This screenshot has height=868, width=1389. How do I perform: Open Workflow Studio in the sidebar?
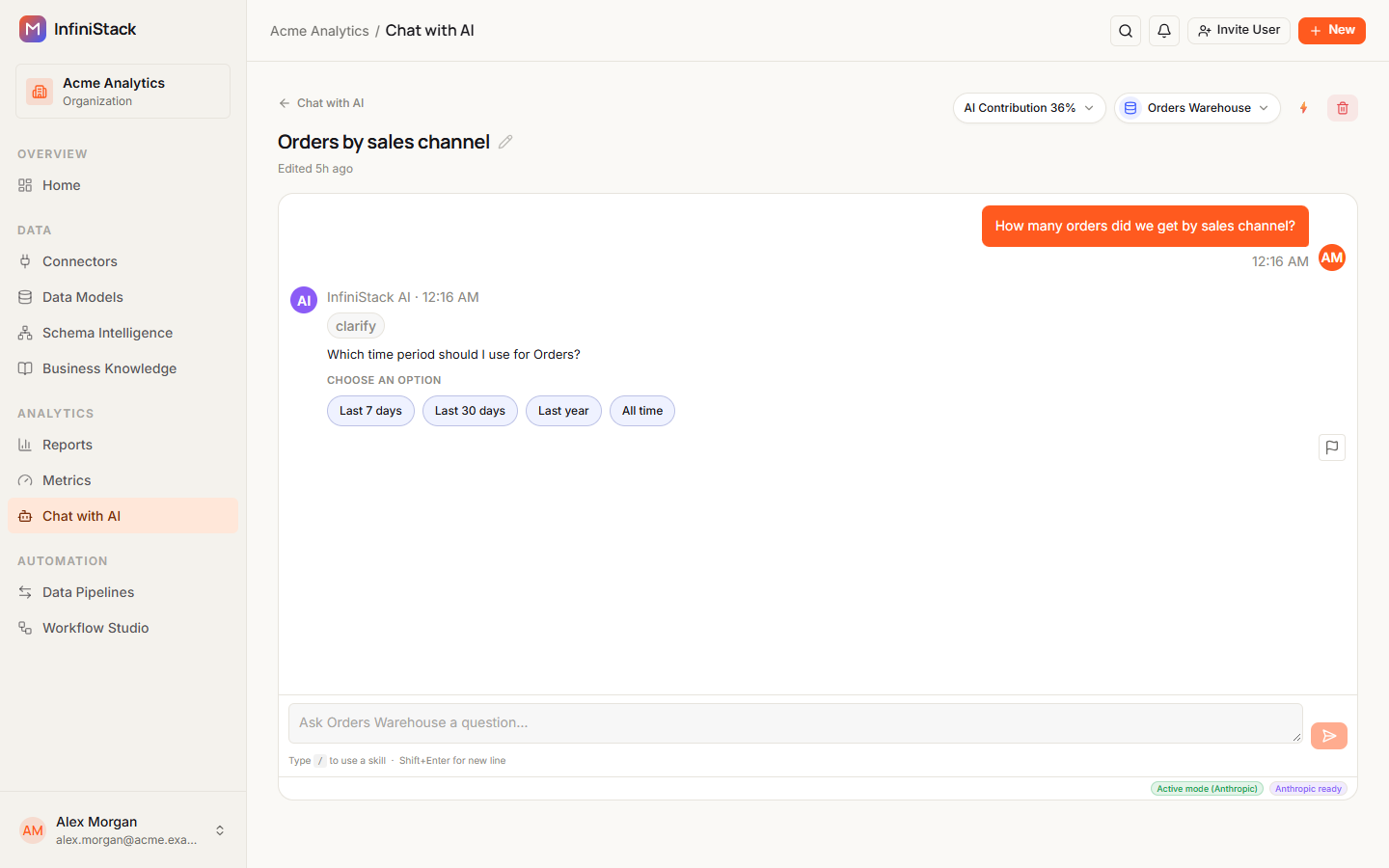pos(123,628)
